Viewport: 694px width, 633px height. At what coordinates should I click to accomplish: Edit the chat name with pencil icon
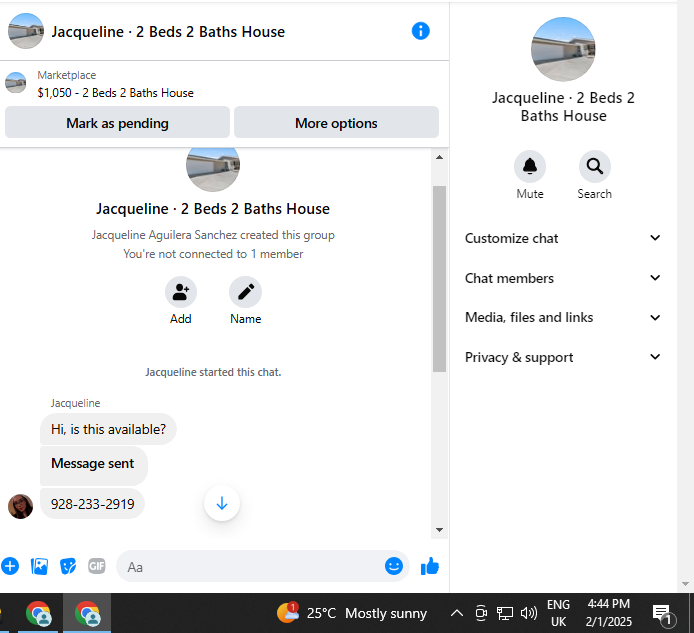point(245,292)
